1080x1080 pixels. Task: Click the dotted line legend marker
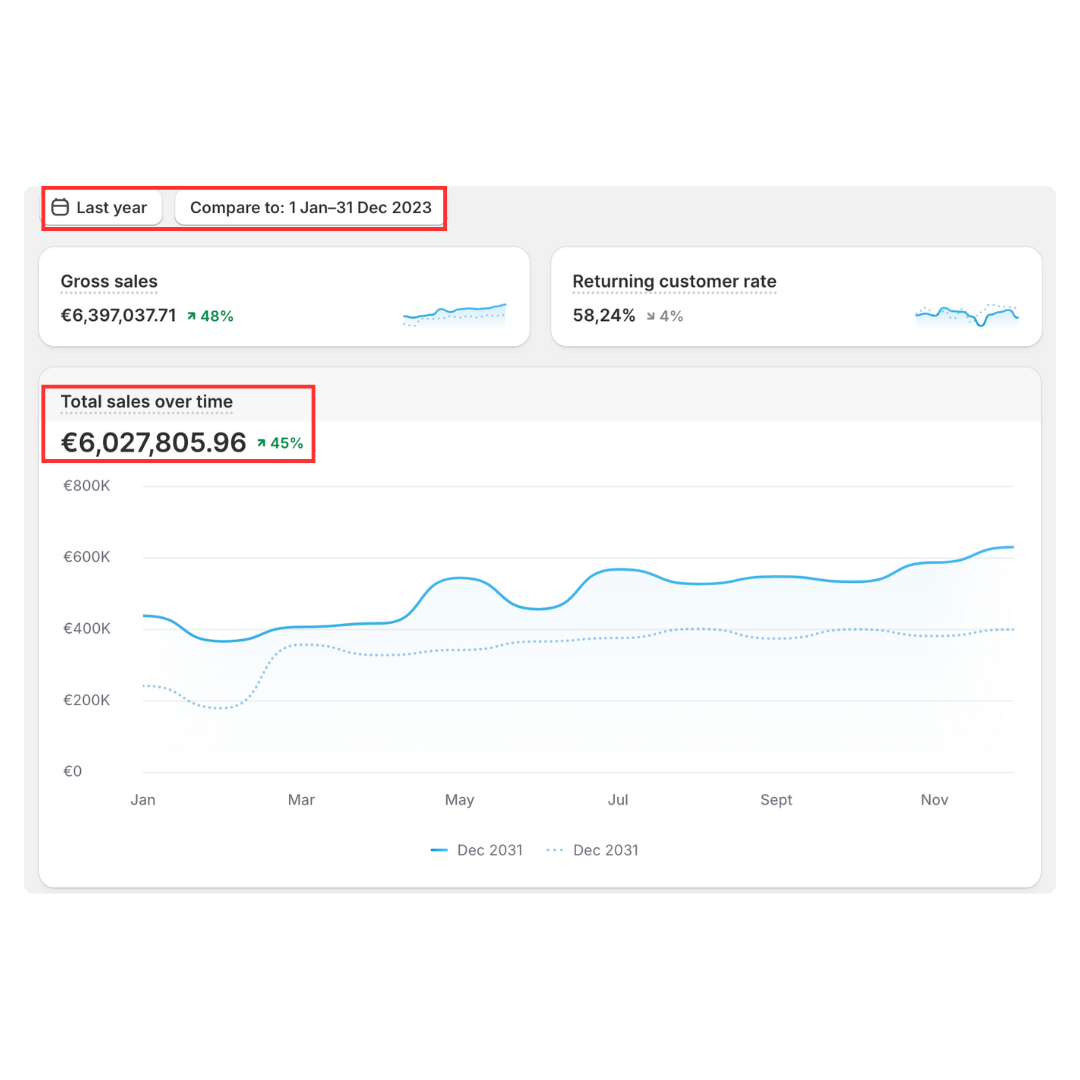(x=555, y=850)
